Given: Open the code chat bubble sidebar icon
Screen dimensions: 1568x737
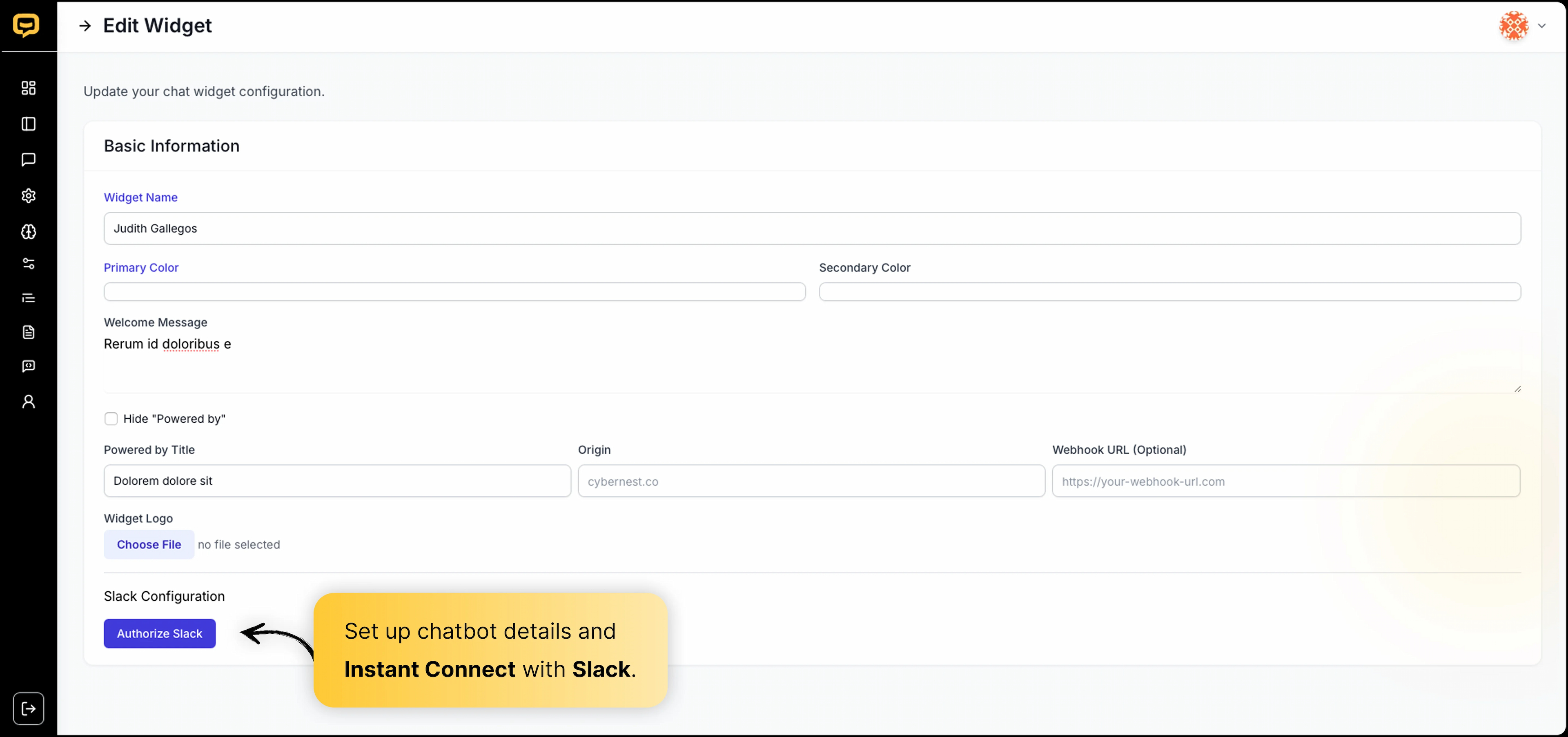Looking at the screenshot, I should point(29,366).
